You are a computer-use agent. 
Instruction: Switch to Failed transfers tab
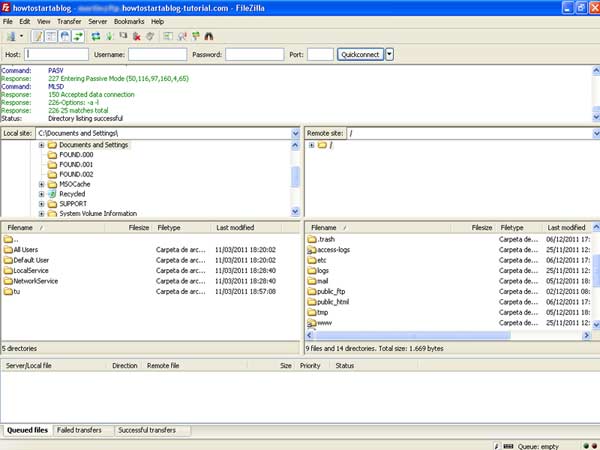pos(79,430)
